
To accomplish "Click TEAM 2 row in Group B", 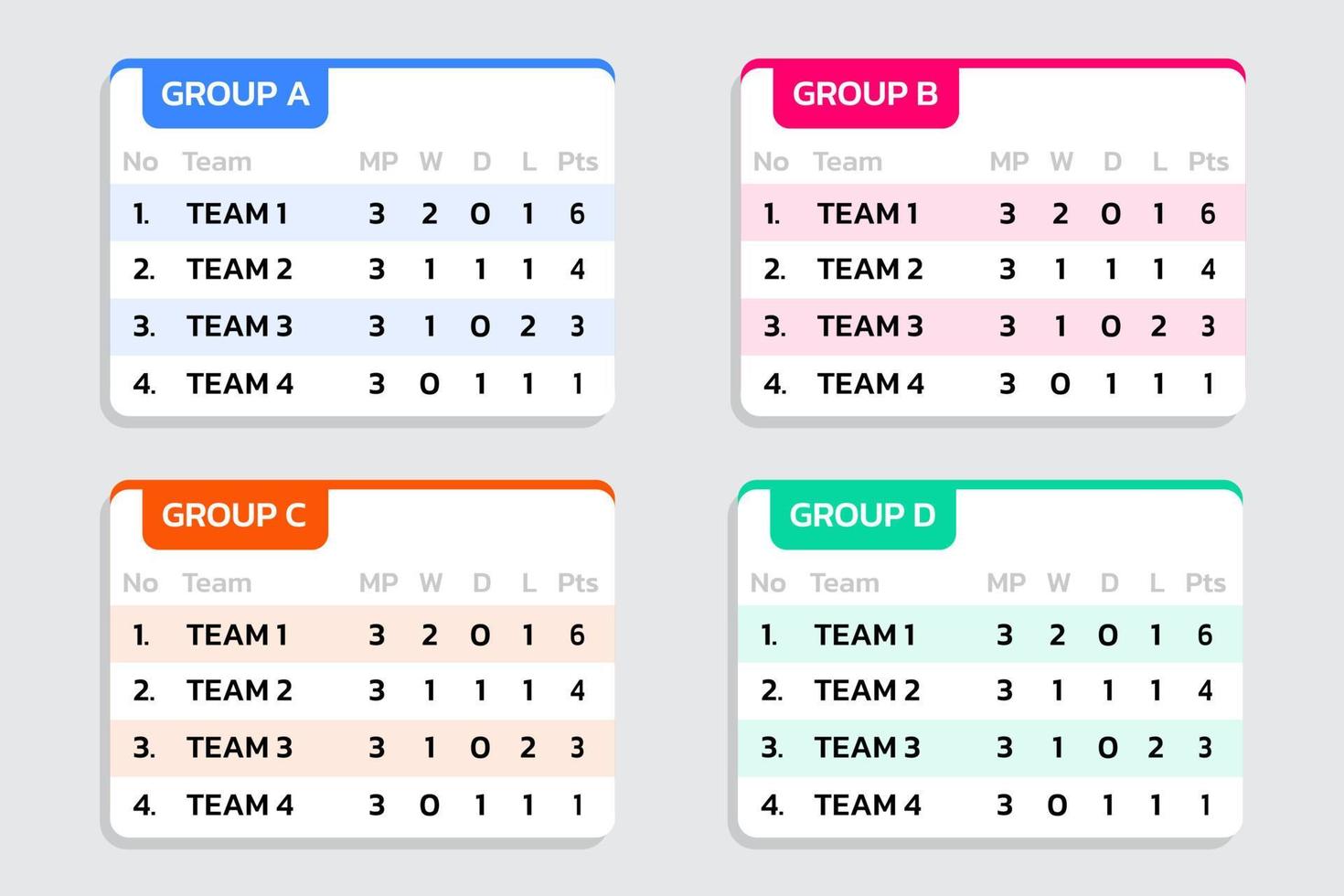I will click(993, 270).
